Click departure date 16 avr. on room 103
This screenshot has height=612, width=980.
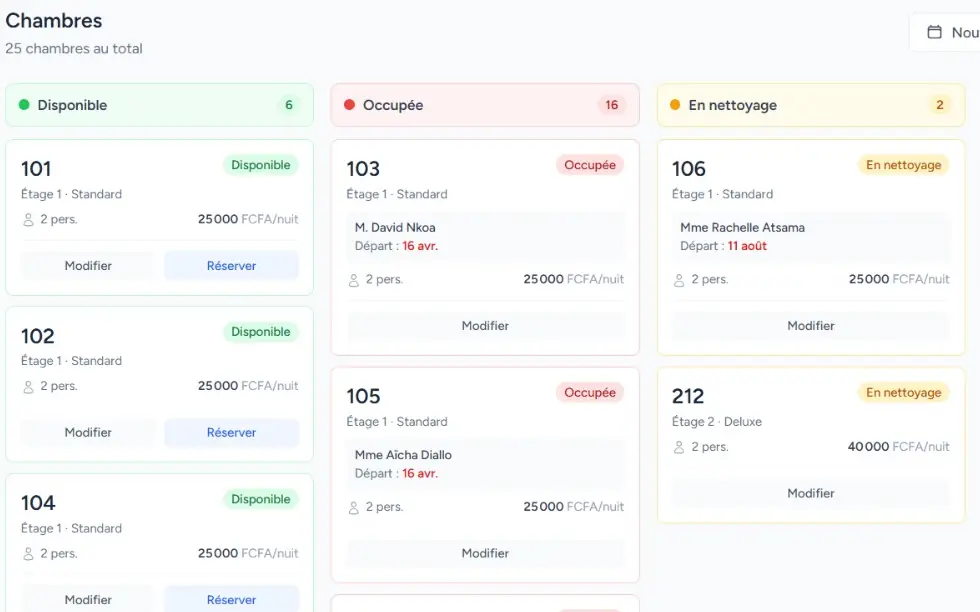tap(420, 246)
